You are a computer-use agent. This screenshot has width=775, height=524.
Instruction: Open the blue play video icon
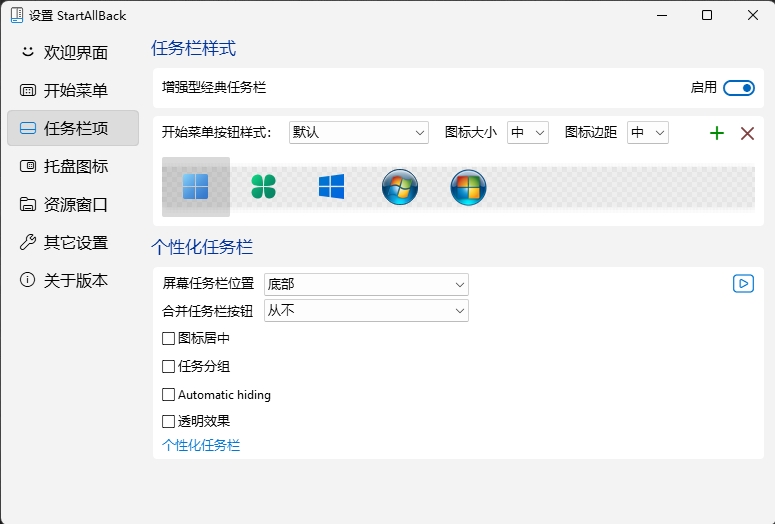click(743, 284)
